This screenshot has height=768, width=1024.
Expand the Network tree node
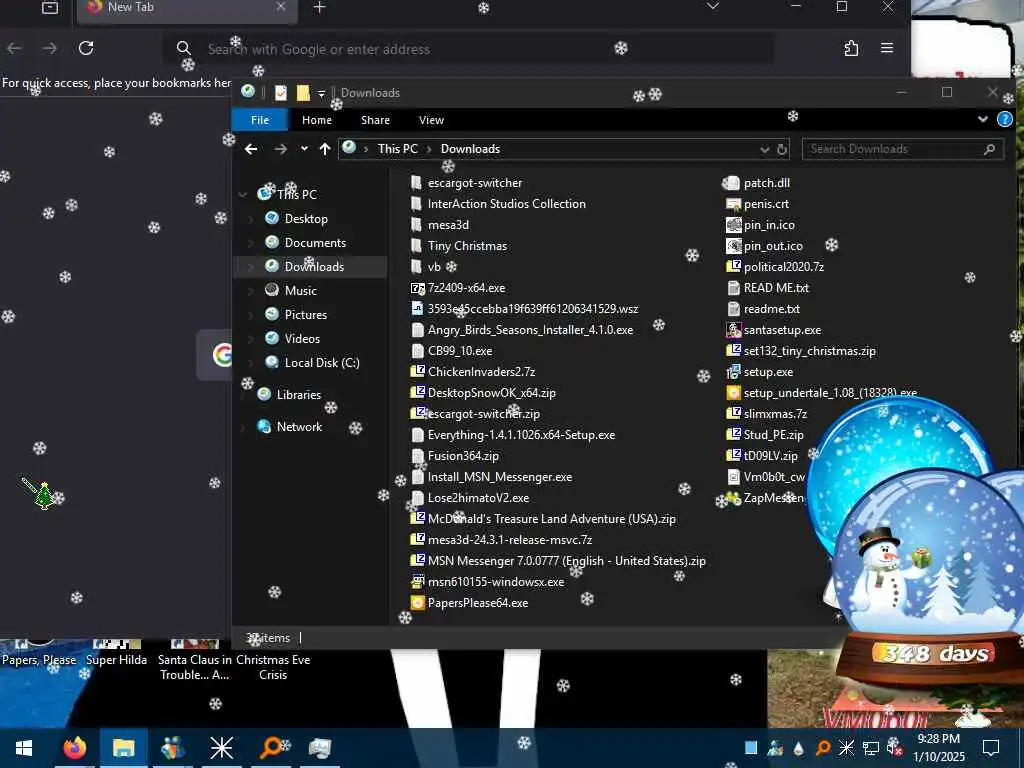tap(243, 427)
